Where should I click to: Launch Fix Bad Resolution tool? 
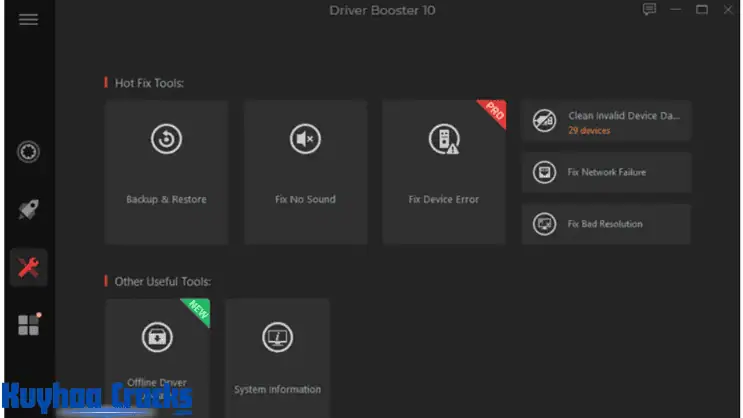click(606, 224)
